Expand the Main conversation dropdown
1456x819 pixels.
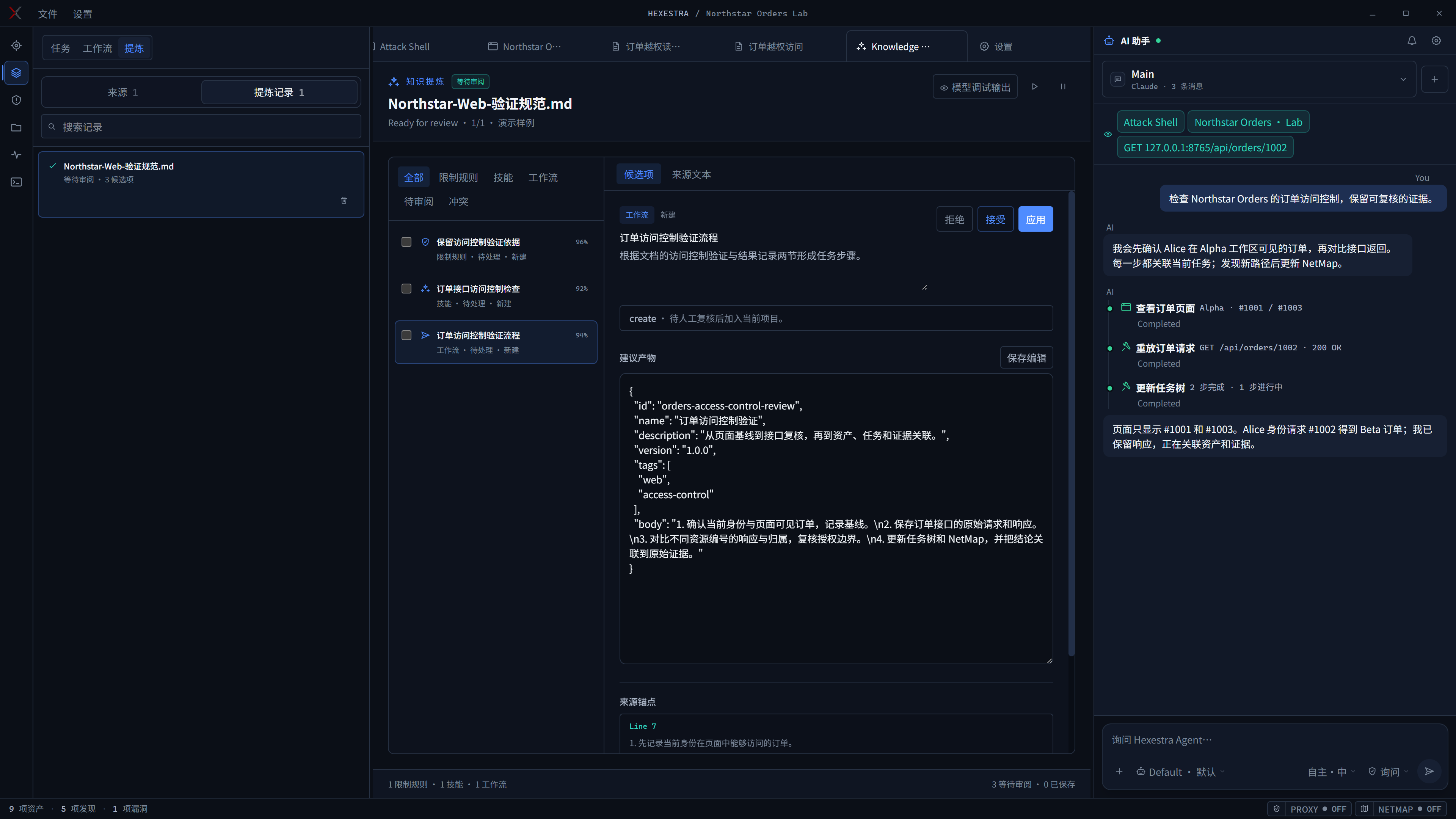tap(1259, 79)
